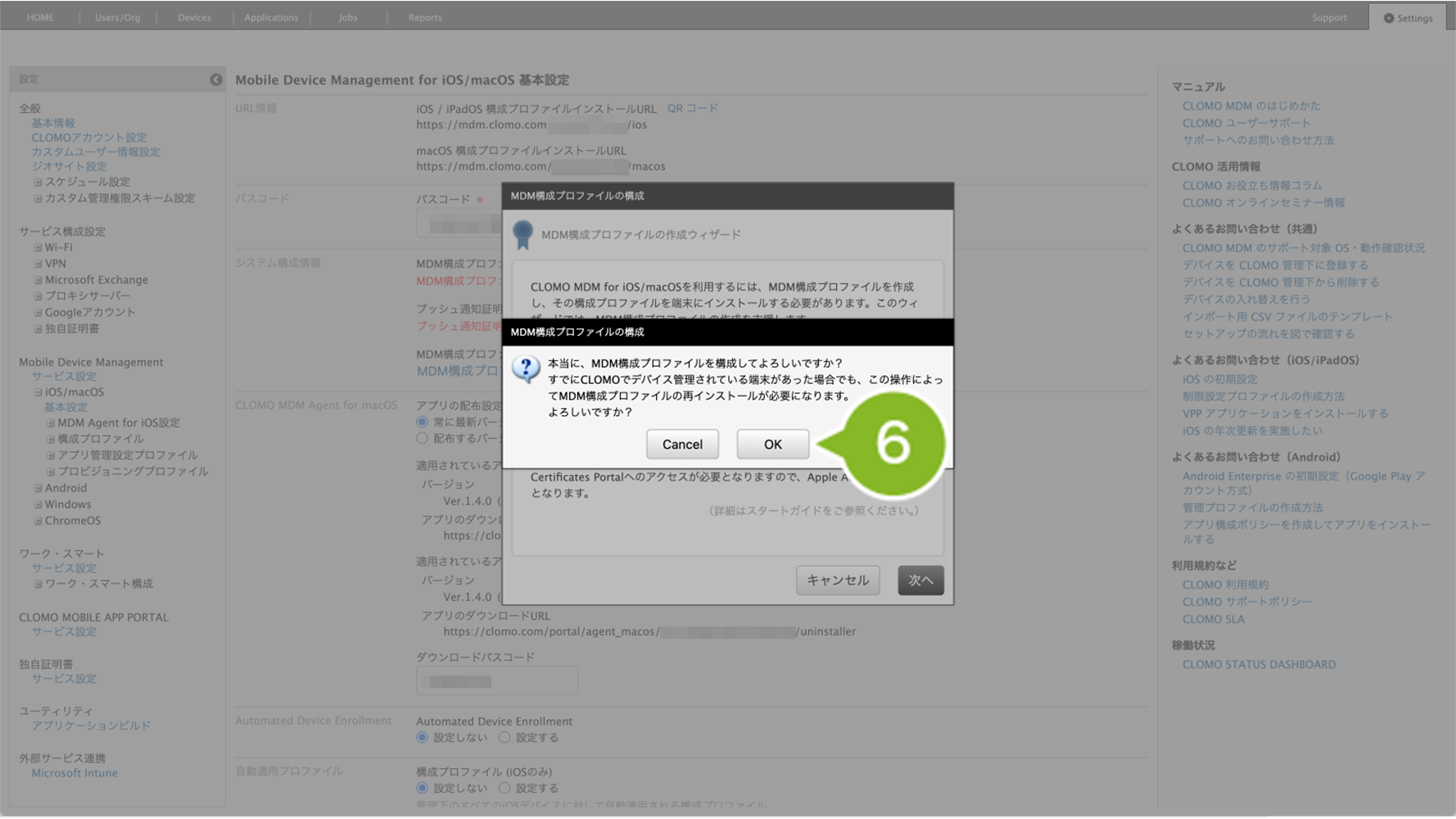Select 設定しない for 構成プロファイル (iOSのみ)
The image size is (1456, 819).
pyautogui.click(x=423, y=788)
